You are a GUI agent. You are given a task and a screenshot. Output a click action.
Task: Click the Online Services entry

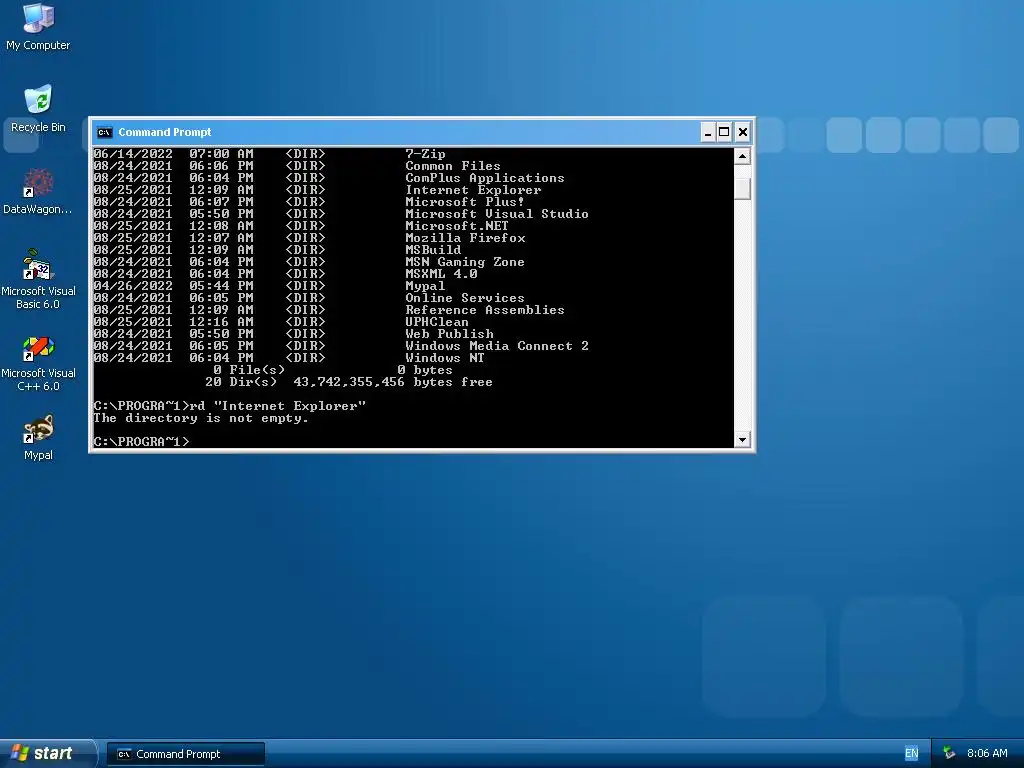(464, 298)
